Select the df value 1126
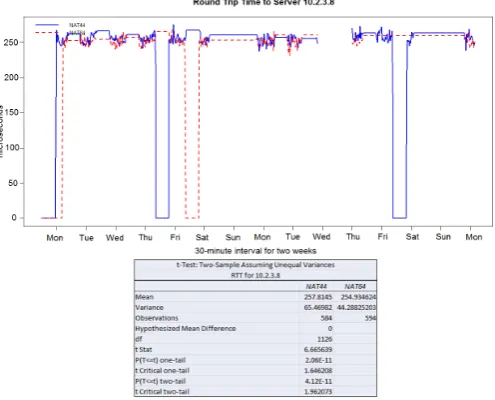The height and width of the screenshot is (400, 495). (x=324, y=339)
